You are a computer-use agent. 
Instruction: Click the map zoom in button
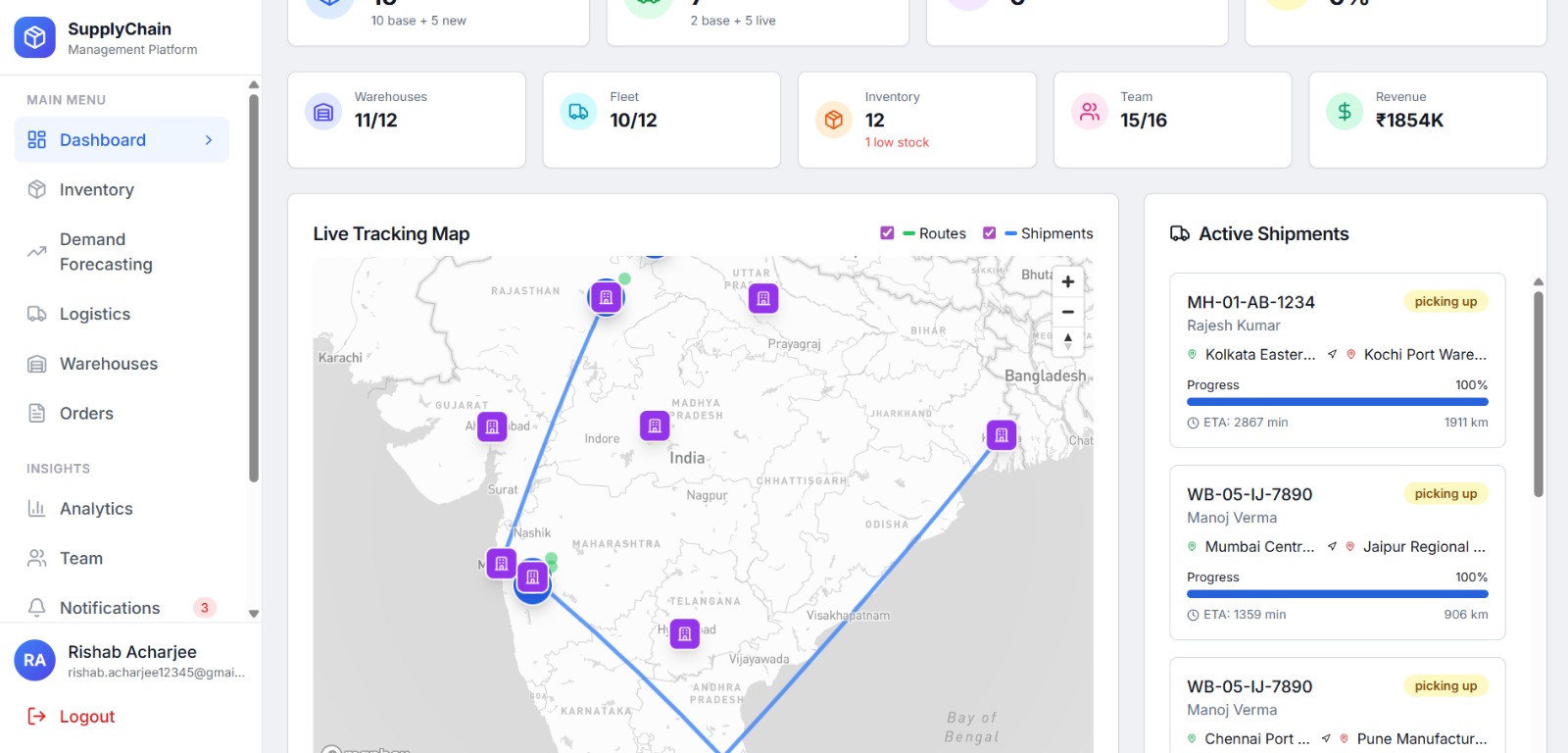1067,282
